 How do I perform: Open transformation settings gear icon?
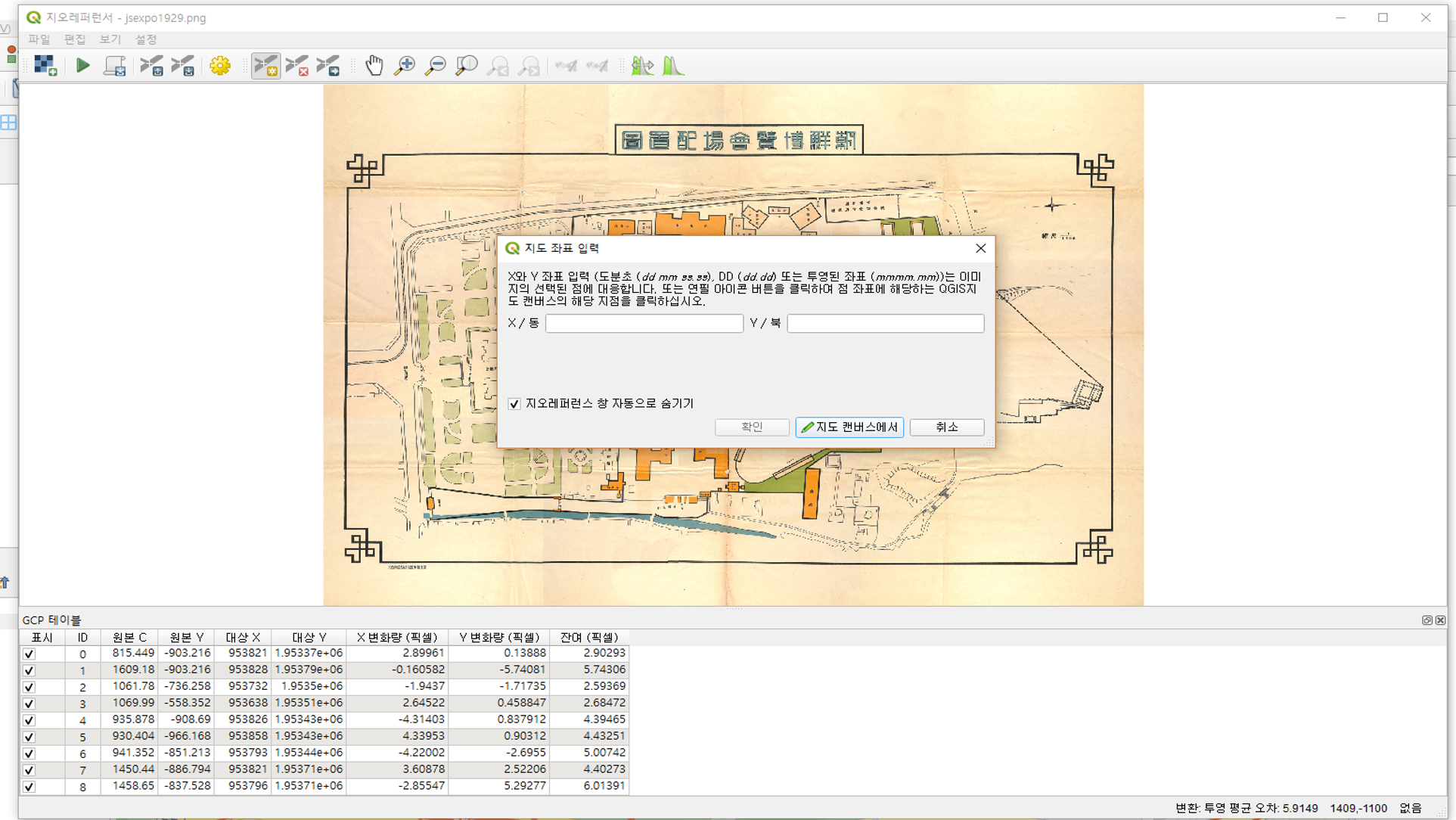point(220,66)
